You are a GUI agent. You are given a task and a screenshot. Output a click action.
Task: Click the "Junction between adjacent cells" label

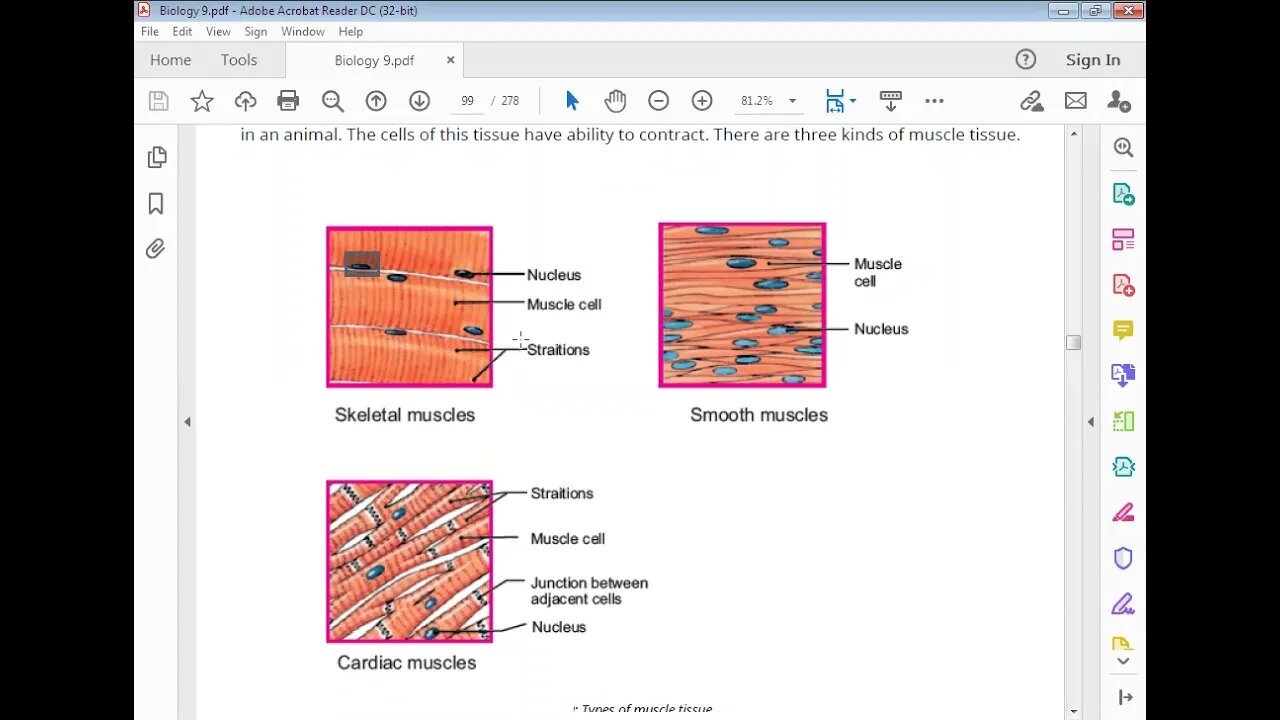[589, 591]
